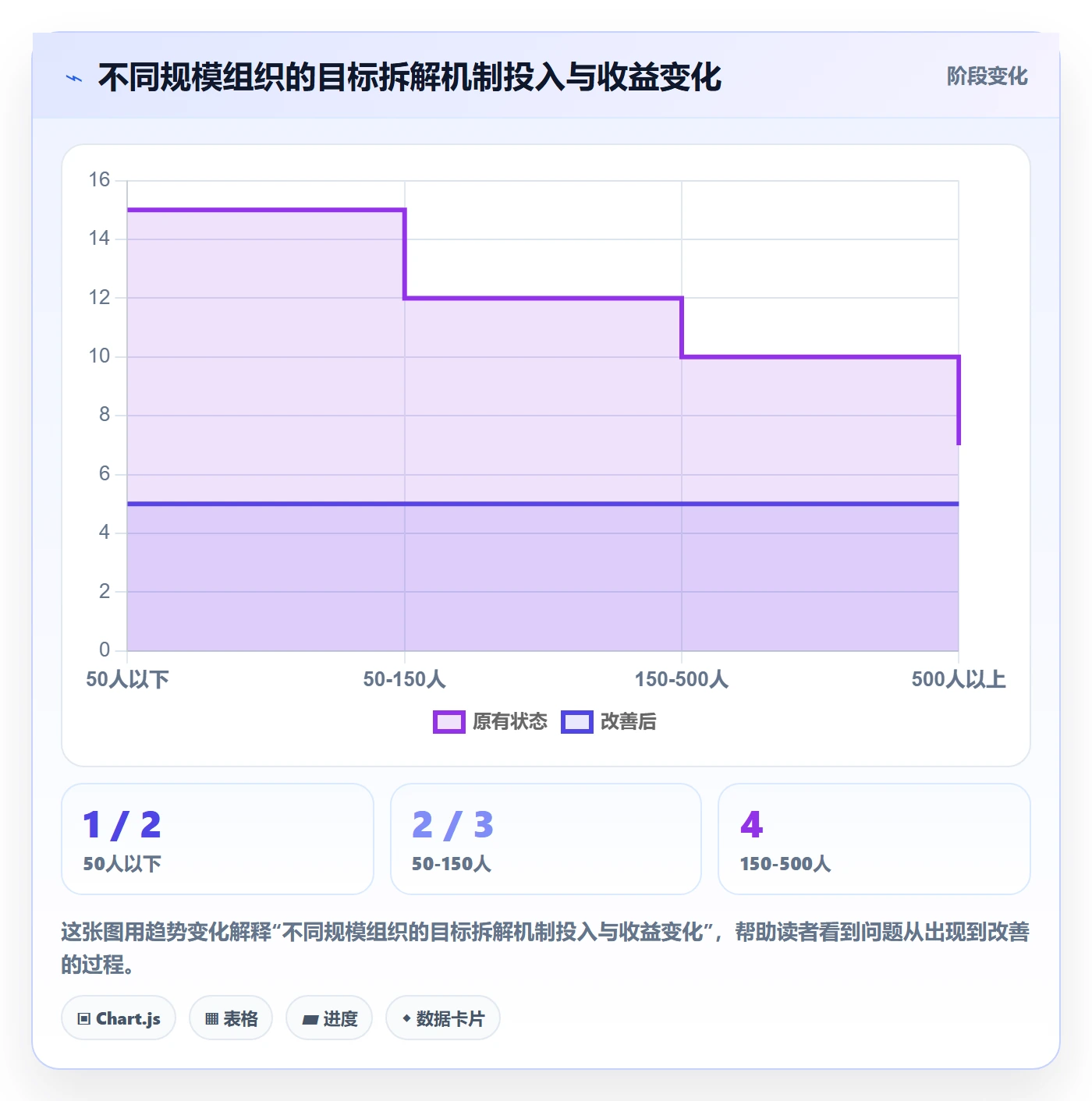
Task: Click the y-axis value 6
Action: pos(105,473)
